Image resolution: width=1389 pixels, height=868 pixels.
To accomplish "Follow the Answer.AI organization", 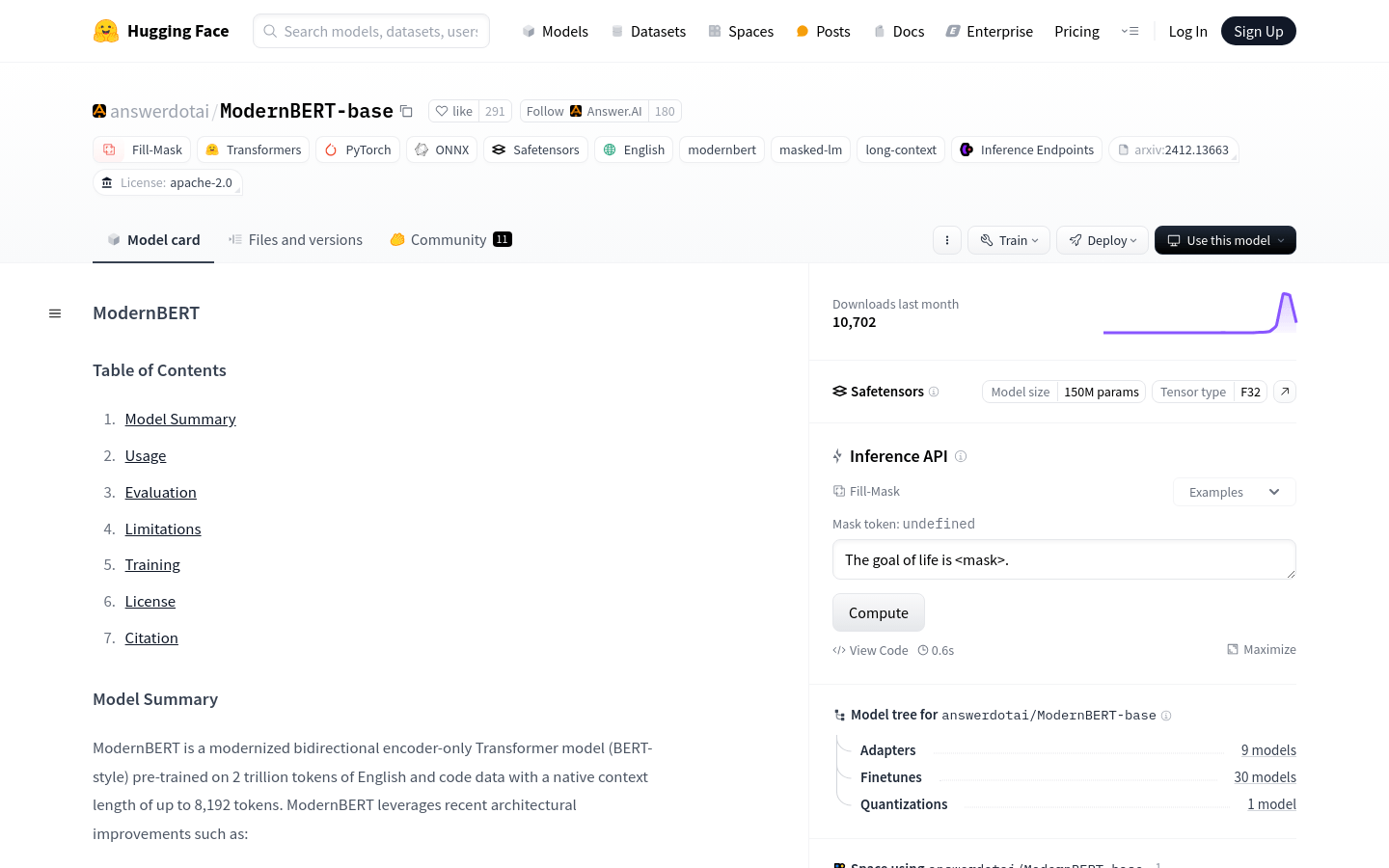I will coord(584,111).
